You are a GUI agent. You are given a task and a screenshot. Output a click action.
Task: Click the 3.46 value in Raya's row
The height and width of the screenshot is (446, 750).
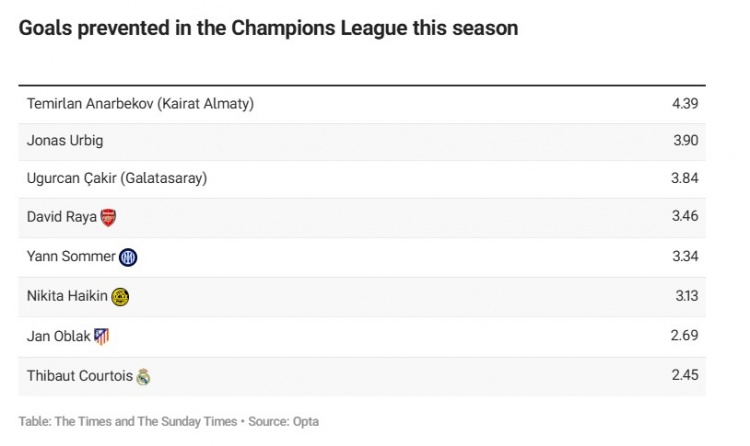click(x=684, y=216)
